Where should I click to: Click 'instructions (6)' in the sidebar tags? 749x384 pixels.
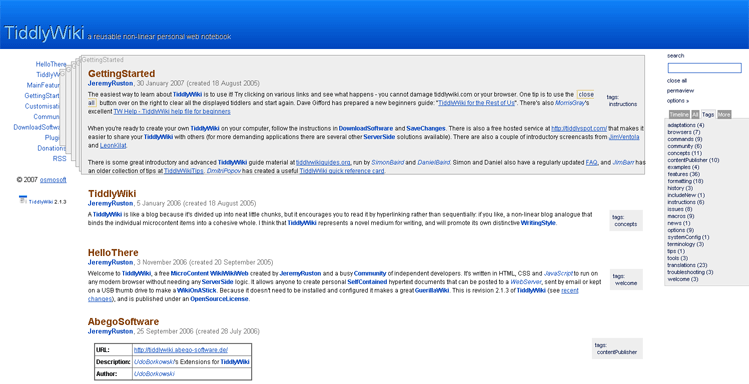click(x=685, y=202)
